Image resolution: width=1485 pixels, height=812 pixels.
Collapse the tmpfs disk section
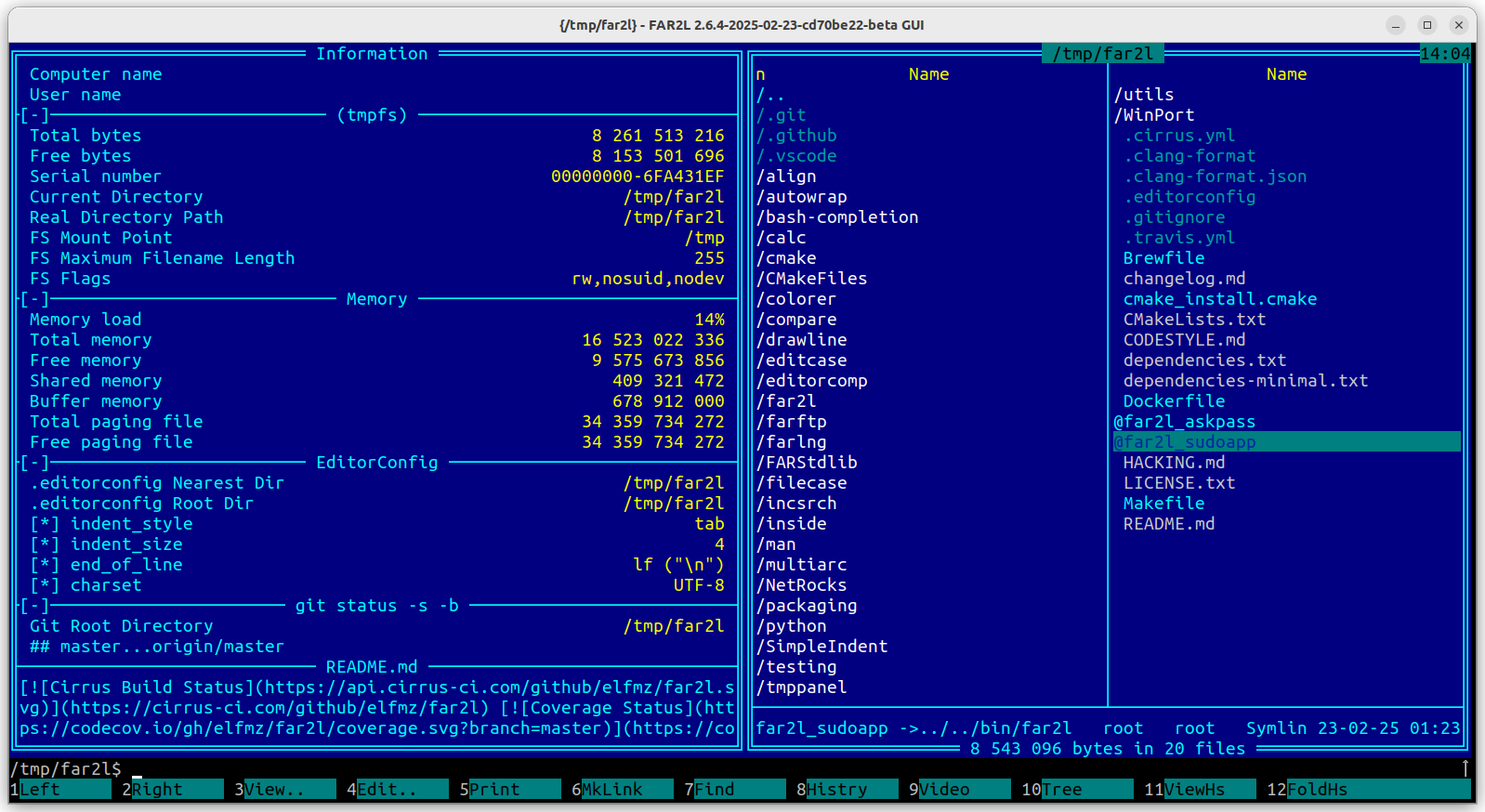coord(35,115)
